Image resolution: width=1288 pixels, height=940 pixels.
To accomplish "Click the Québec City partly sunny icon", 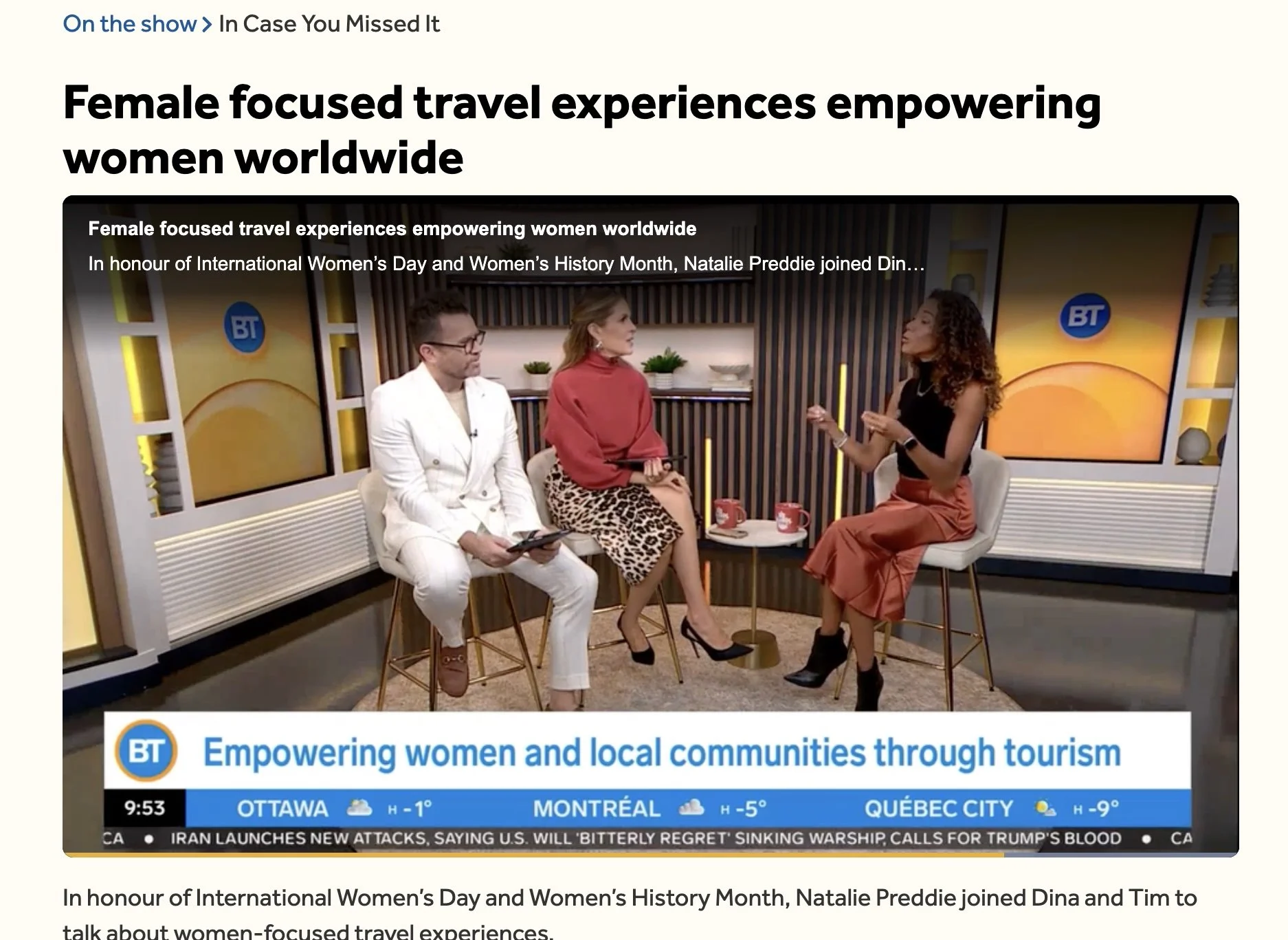I will tap(1046, 808).
